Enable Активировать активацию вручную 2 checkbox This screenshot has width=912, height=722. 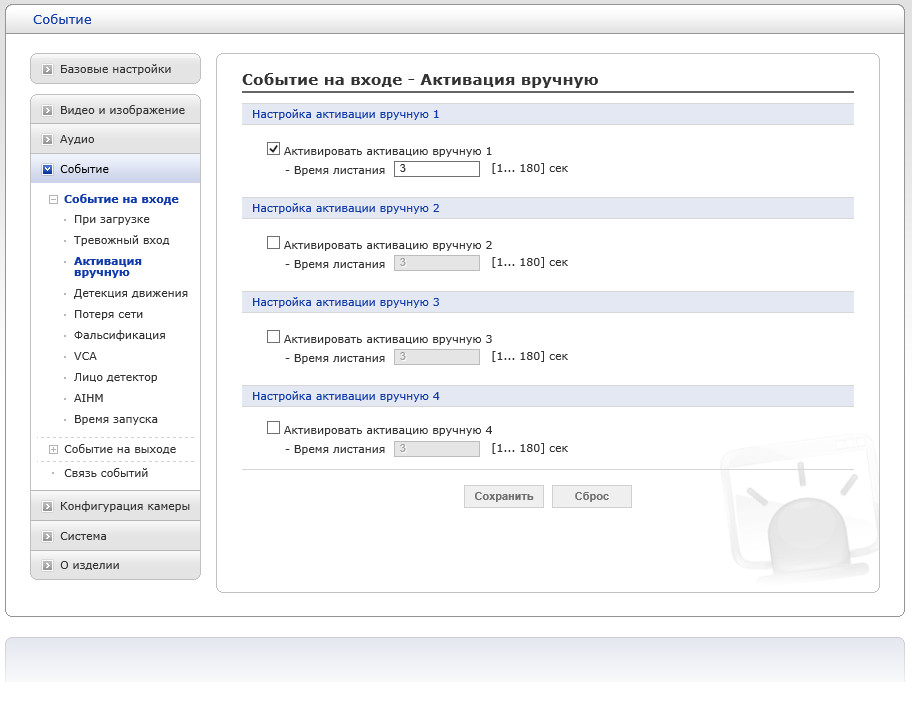coord(273,243)
